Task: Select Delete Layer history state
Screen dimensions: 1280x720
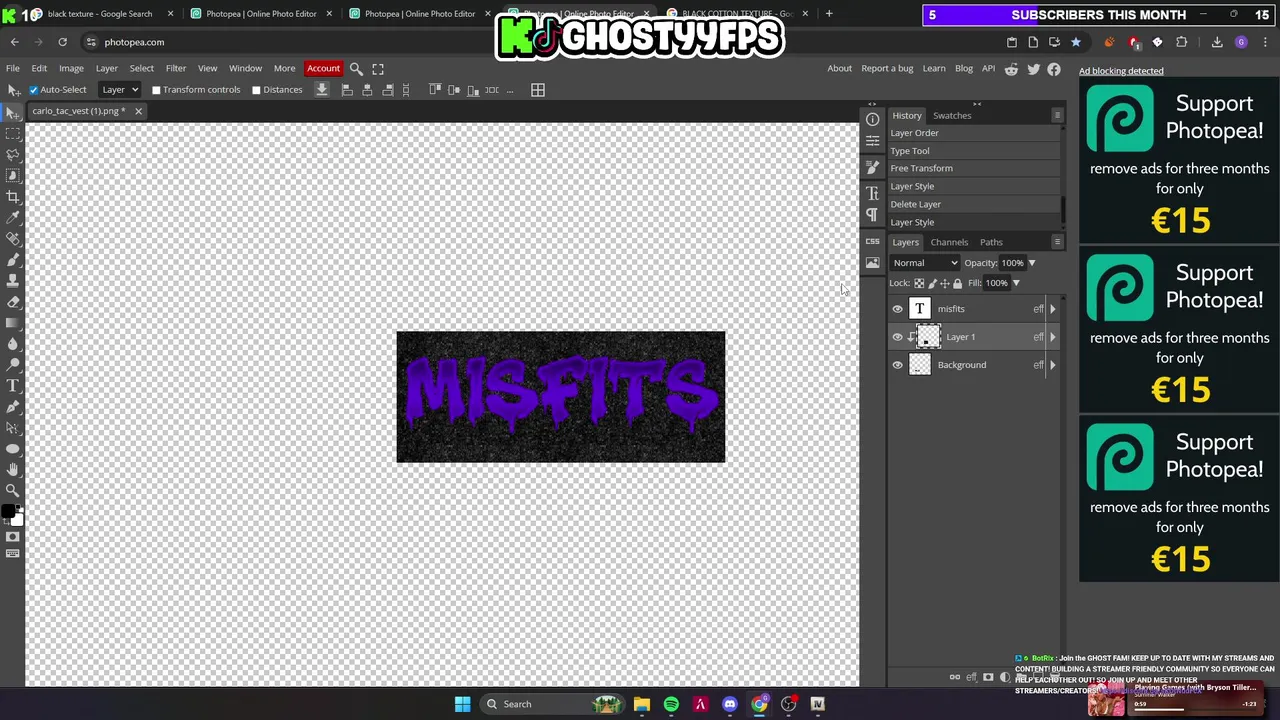Action: (972, 204)
